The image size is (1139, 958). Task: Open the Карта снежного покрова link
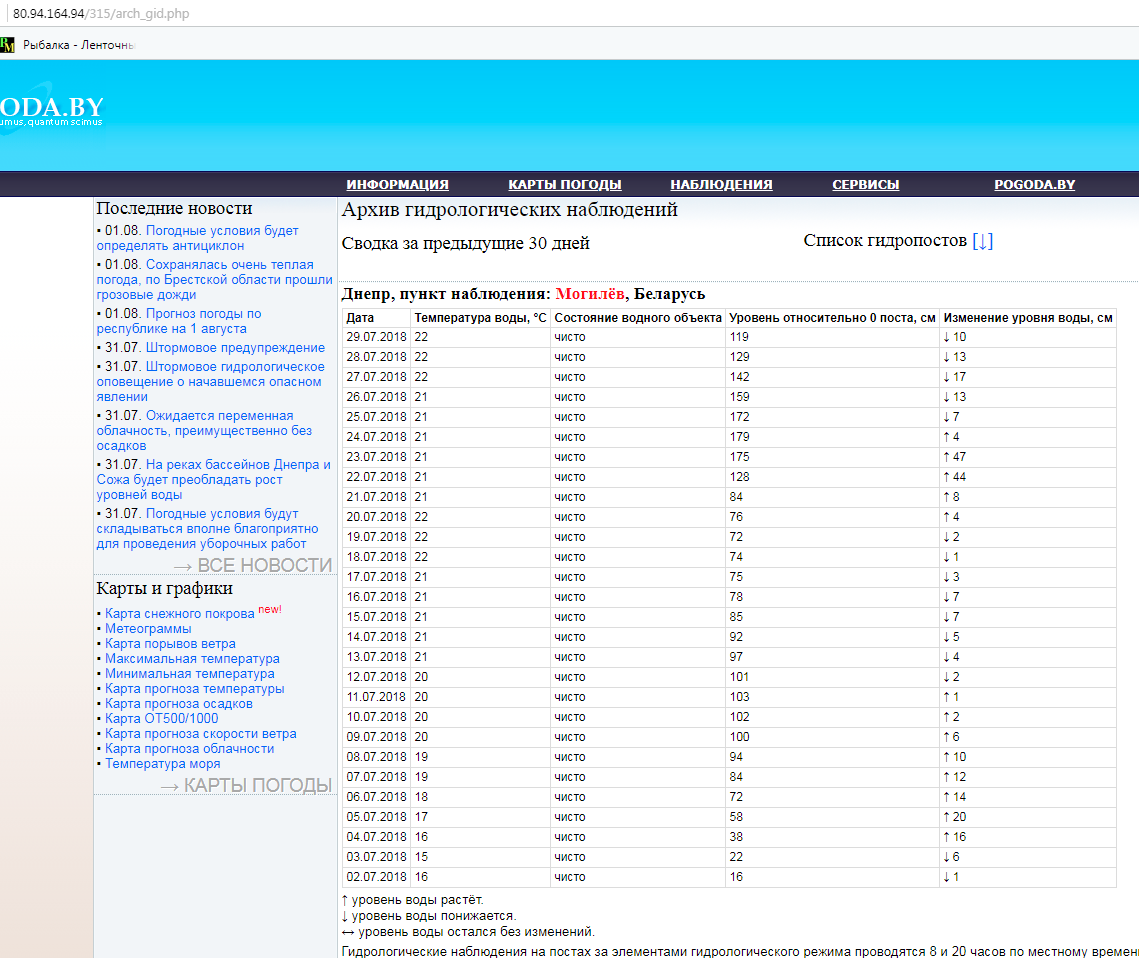point(180,614)
